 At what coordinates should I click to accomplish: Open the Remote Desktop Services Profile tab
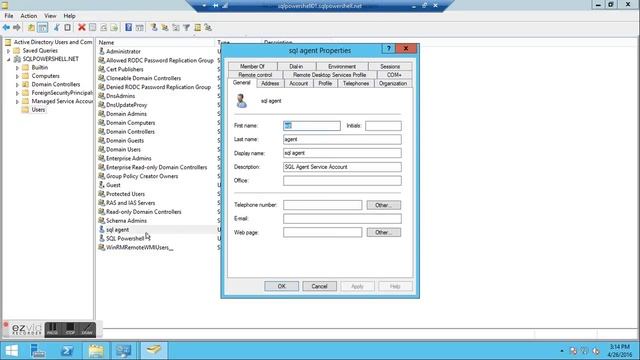[329, 75]
